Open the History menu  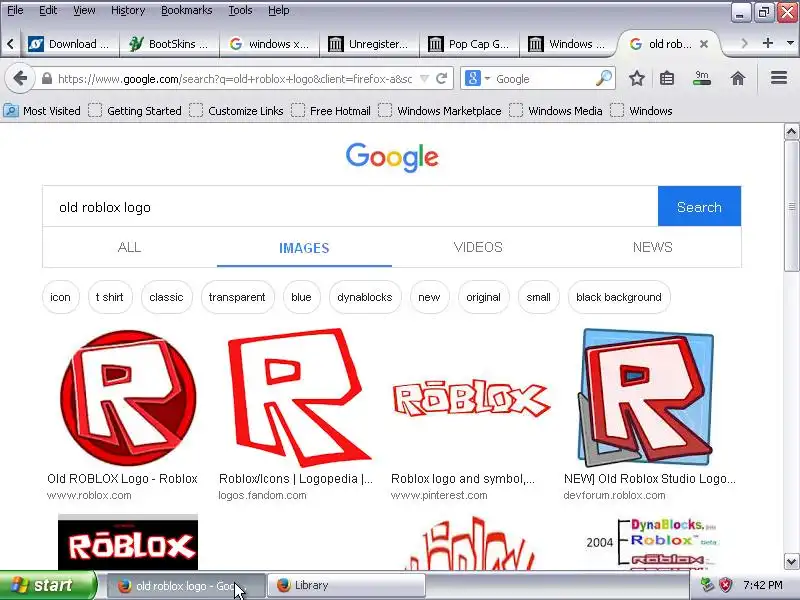click(x=128, y=10)
